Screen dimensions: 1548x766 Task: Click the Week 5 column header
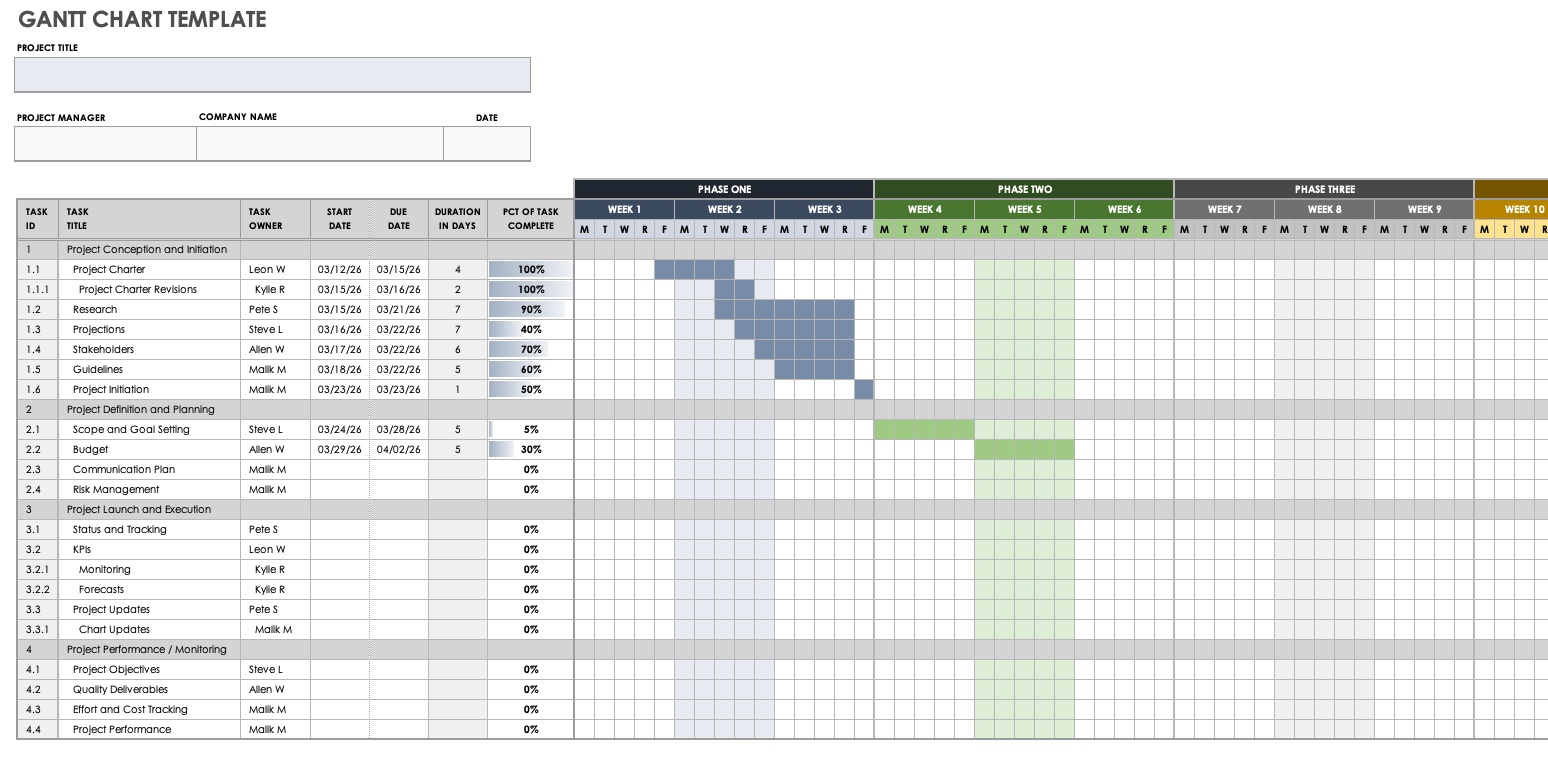(1024, 209)
